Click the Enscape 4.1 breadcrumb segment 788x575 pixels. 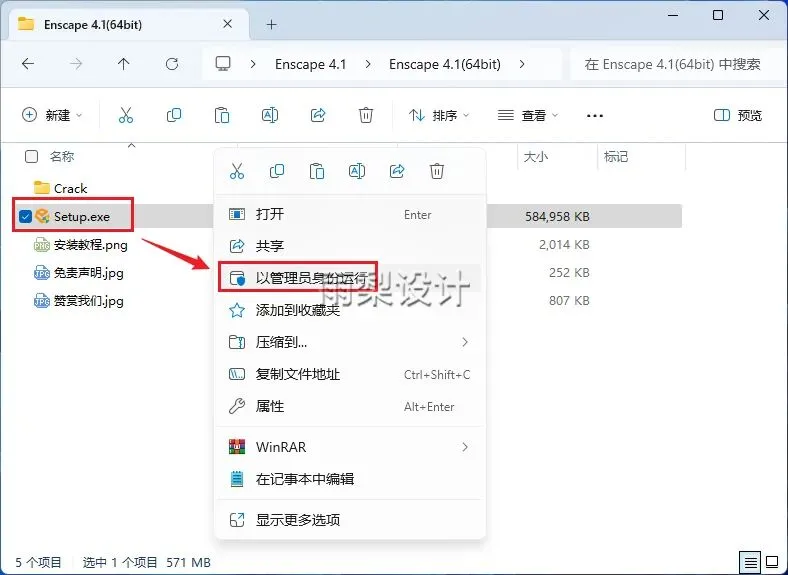click(x=311, y=64)
